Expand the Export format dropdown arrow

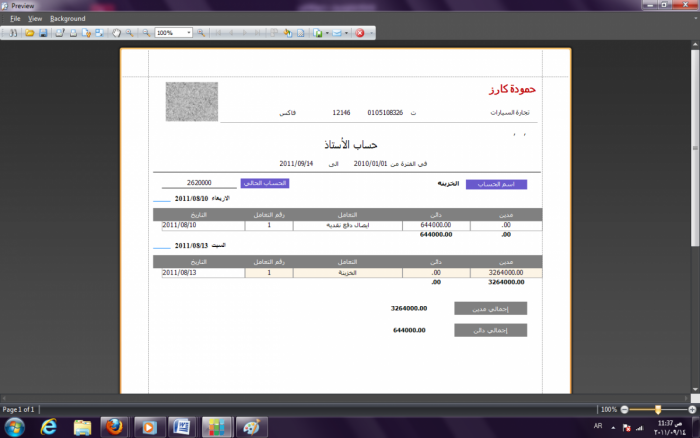(x=325, y=33)
